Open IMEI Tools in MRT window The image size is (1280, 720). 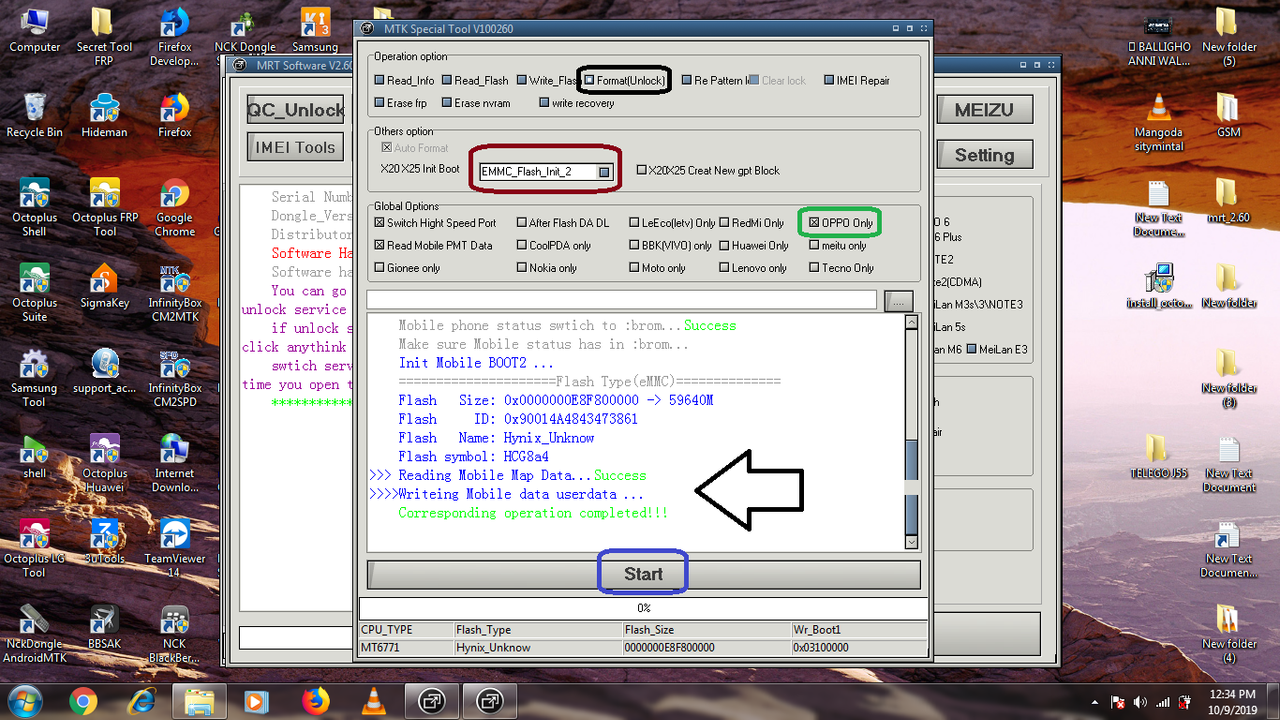tap(295, 147)
